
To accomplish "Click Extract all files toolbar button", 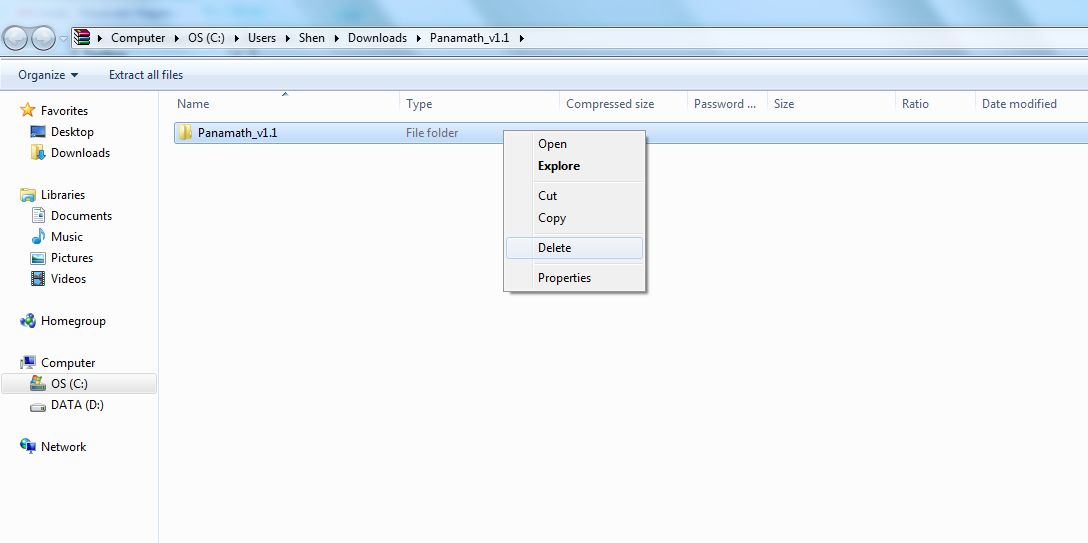I will click(146, 75).
